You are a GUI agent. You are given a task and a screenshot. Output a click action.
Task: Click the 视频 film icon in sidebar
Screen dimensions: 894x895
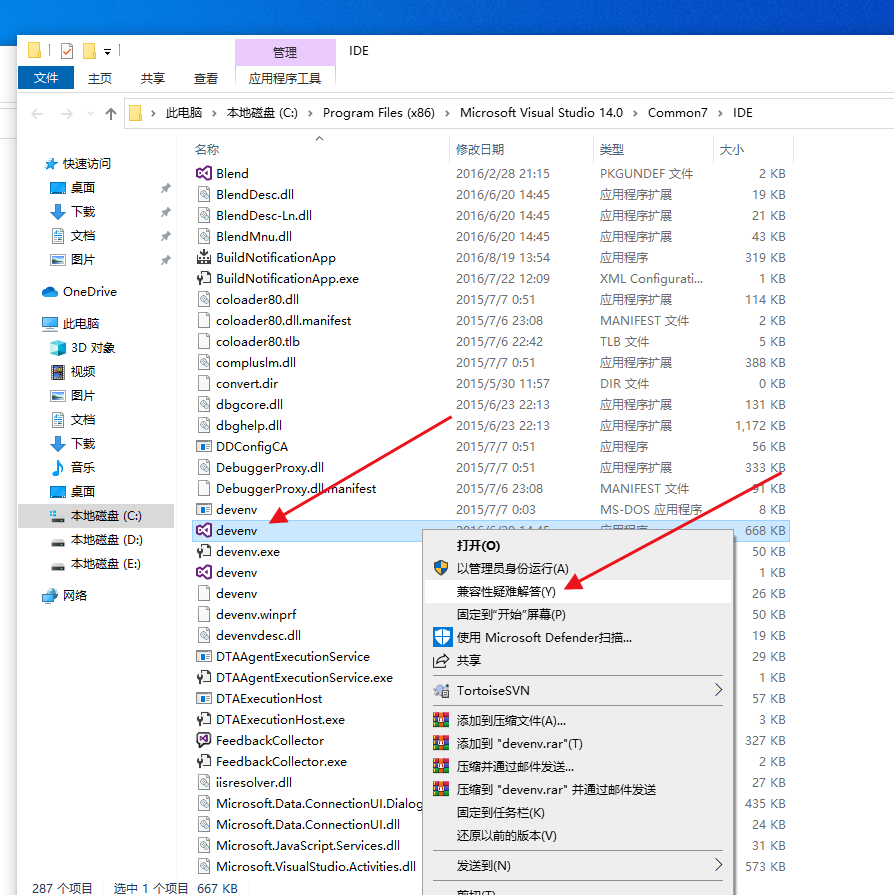coord(58,372)
